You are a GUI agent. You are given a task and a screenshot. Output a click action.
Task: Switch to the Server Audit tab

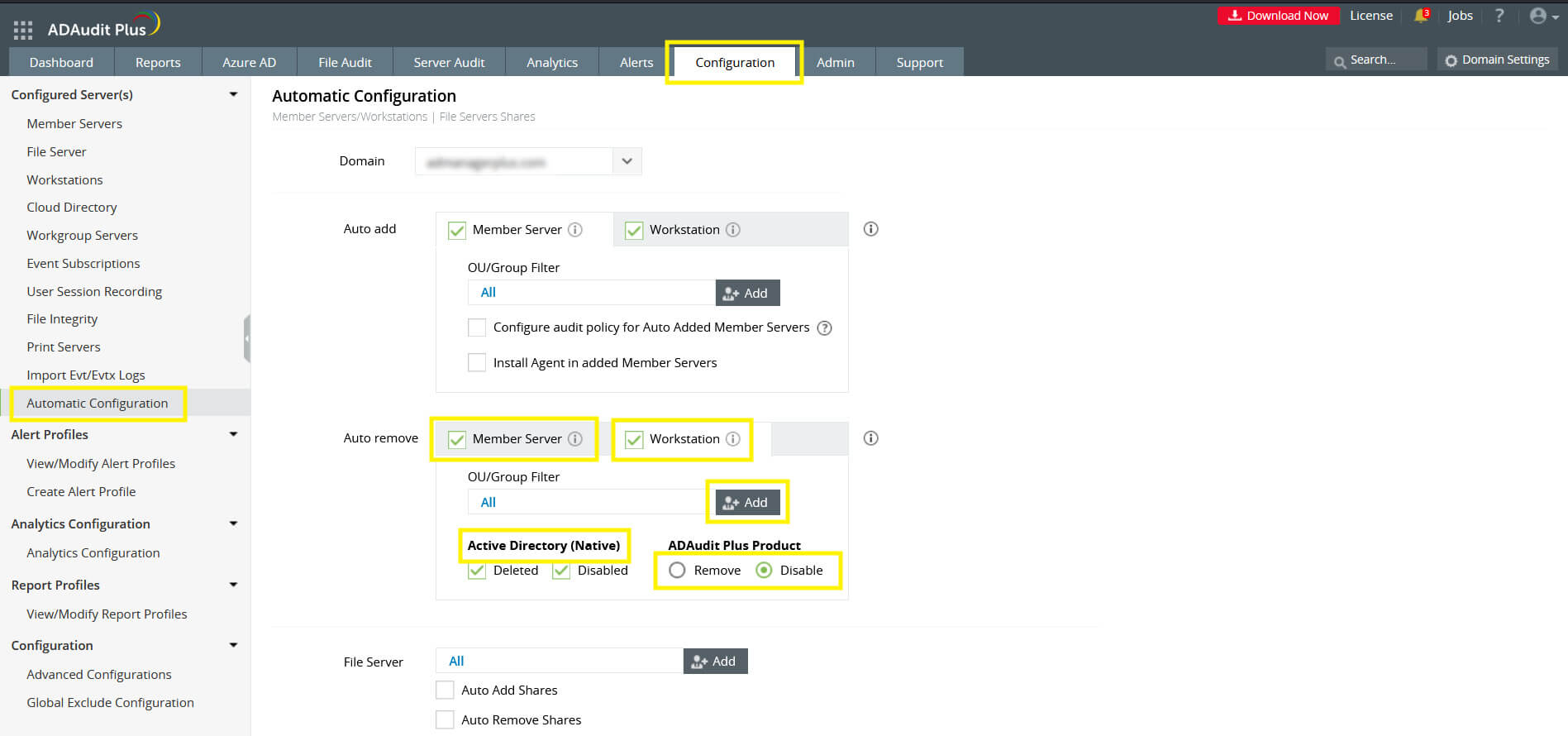[449, 63]
